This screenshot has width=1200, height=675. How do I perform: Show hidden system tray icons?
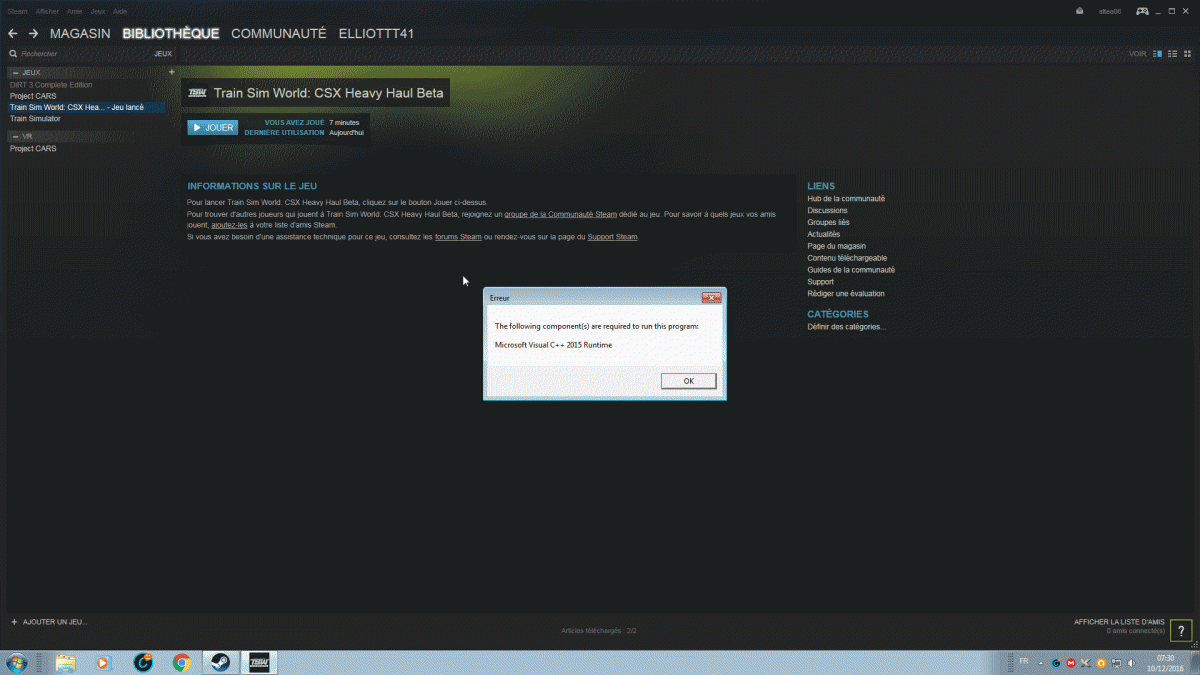pos(1040,662)
